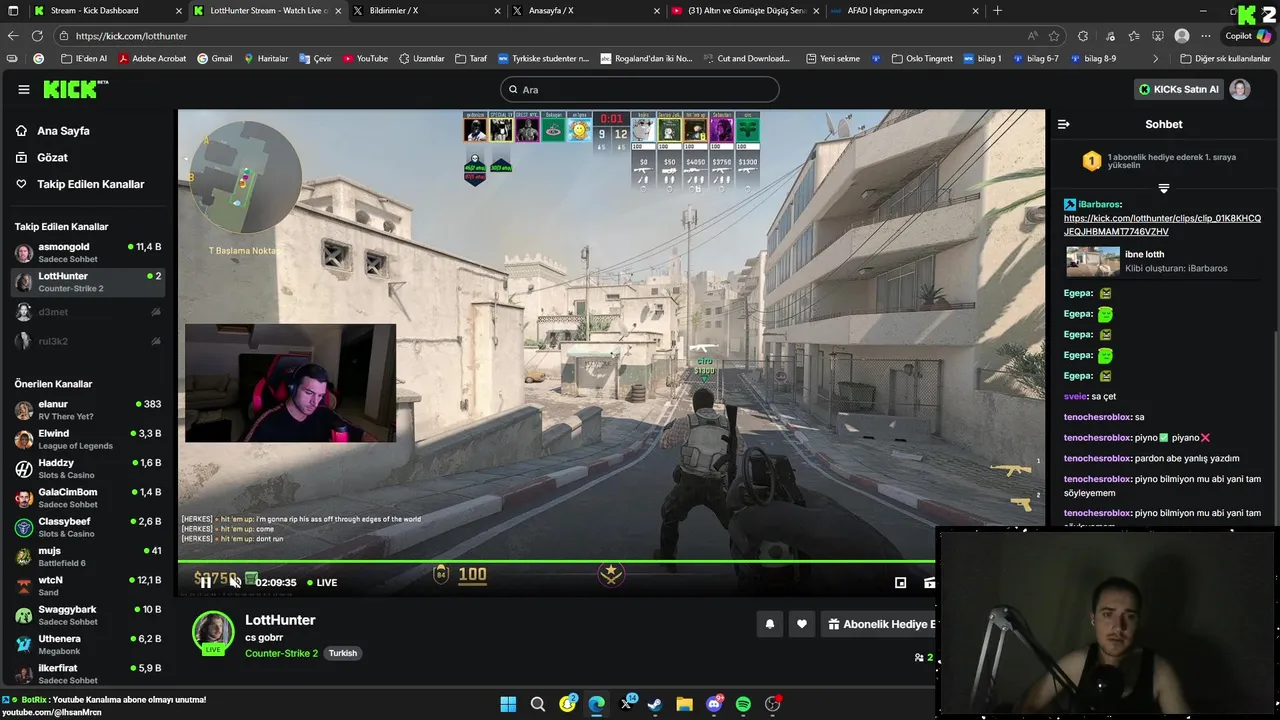The image size is (1280, 720).
Task: Click the Counter-Strike 2 category link
Action: tap(281, 653)
